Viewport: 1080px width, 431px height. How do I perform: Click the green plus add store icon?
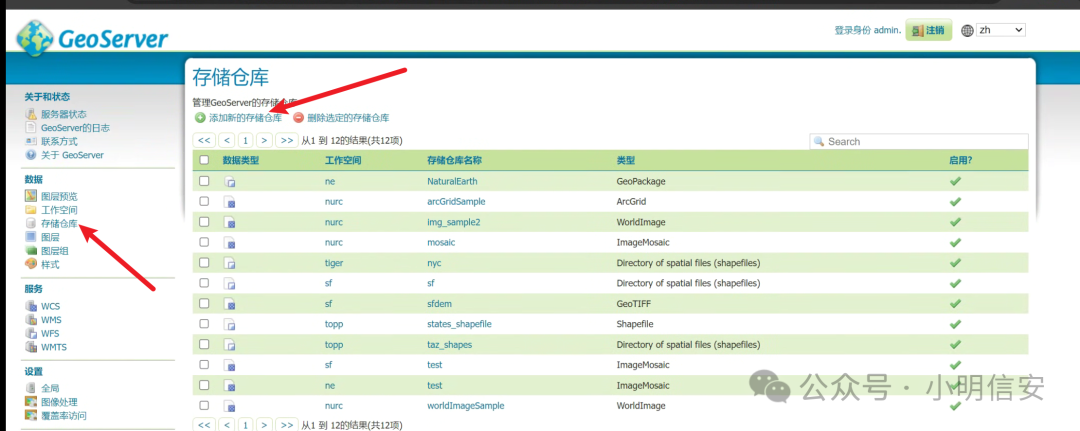click(x=200, y=118)
